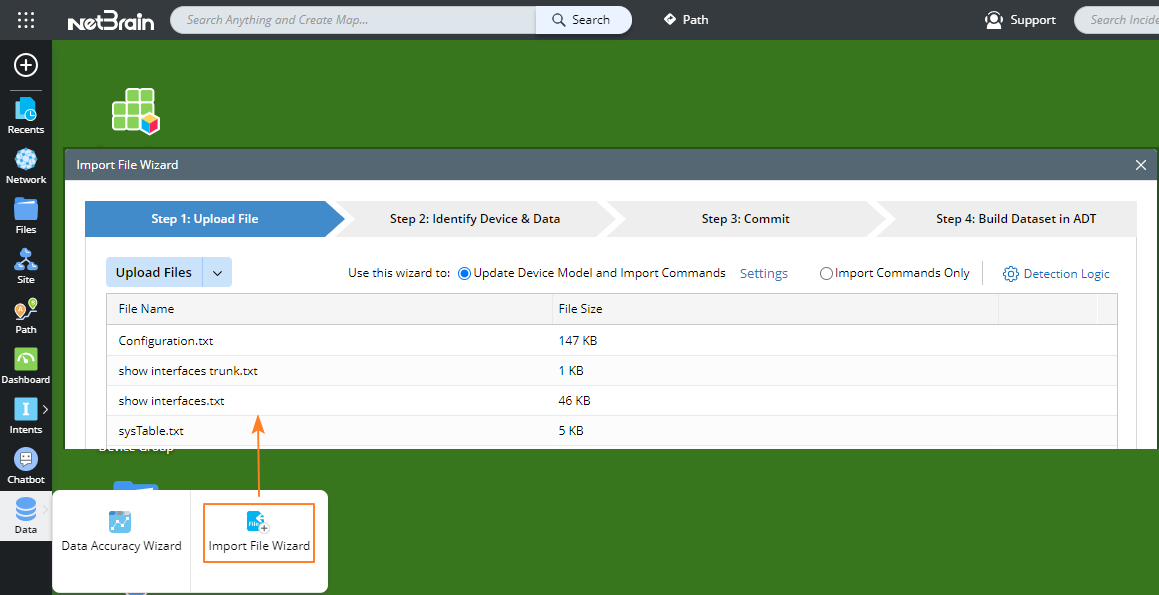Go to Step 2: Identify Device & Data
This screenshot has height=595, width=1159.
474,219
